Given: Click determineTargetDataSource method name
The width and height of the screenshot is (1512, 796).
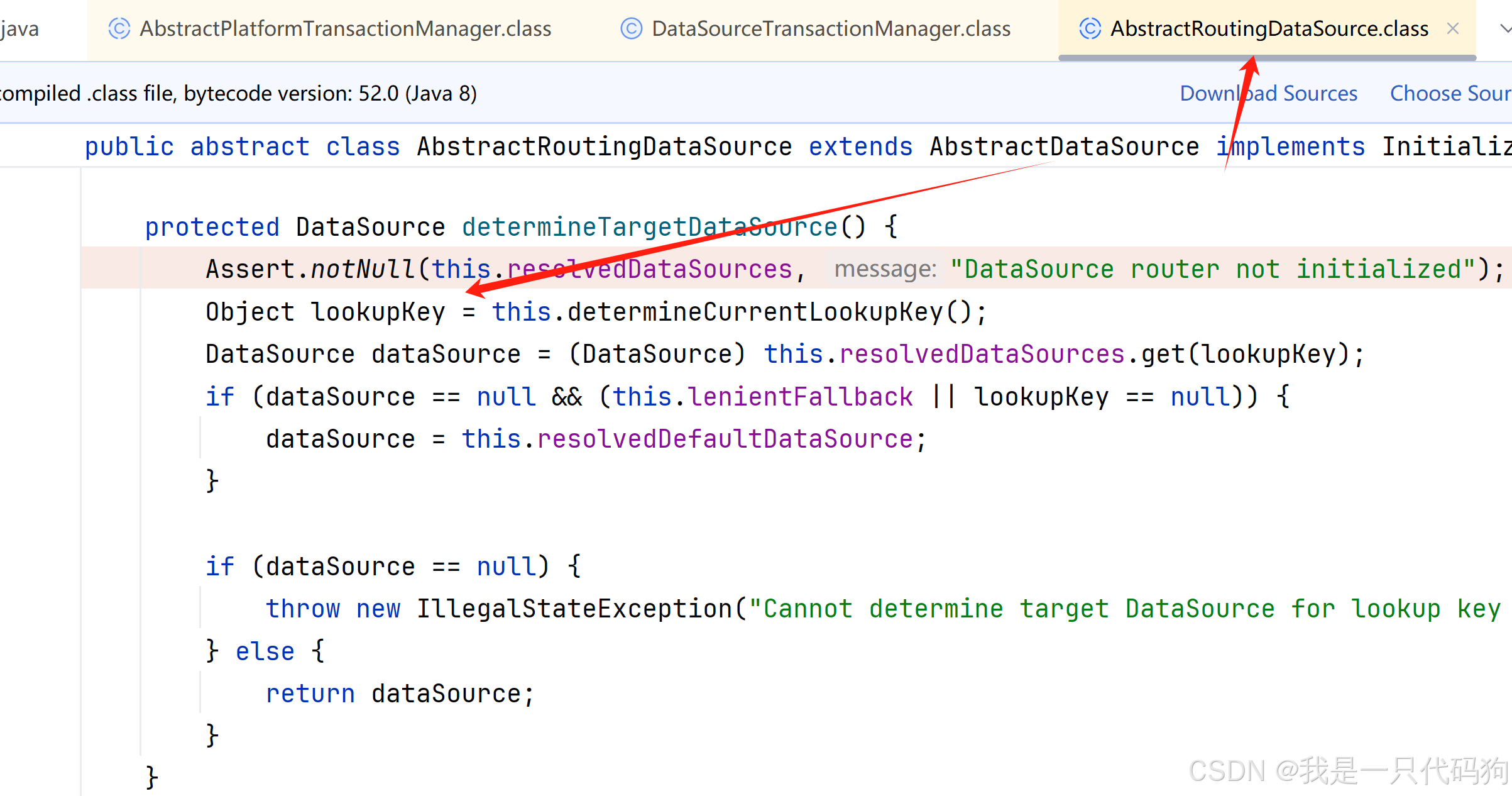Looking at the screenshot, I should tap(649, 228).
